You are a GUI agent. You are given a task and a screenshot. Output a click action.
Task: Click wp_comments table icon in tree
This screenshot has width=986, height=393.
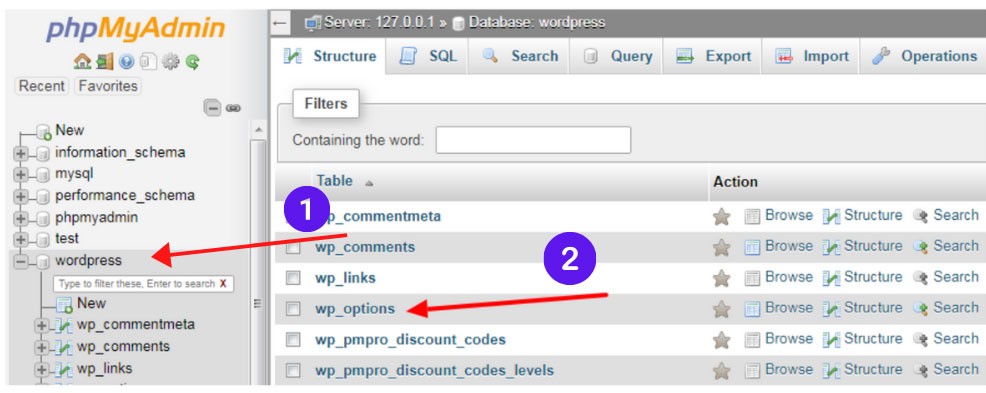(x=63, y=346)
